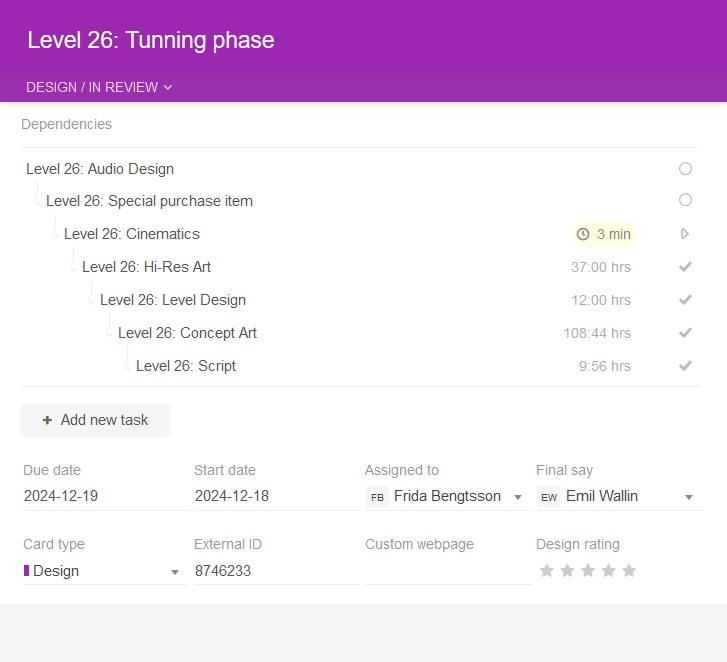Expand the Assigned to dropdown arrow
The width and height of the screenshot is (727, 662).
pos(518,497)
